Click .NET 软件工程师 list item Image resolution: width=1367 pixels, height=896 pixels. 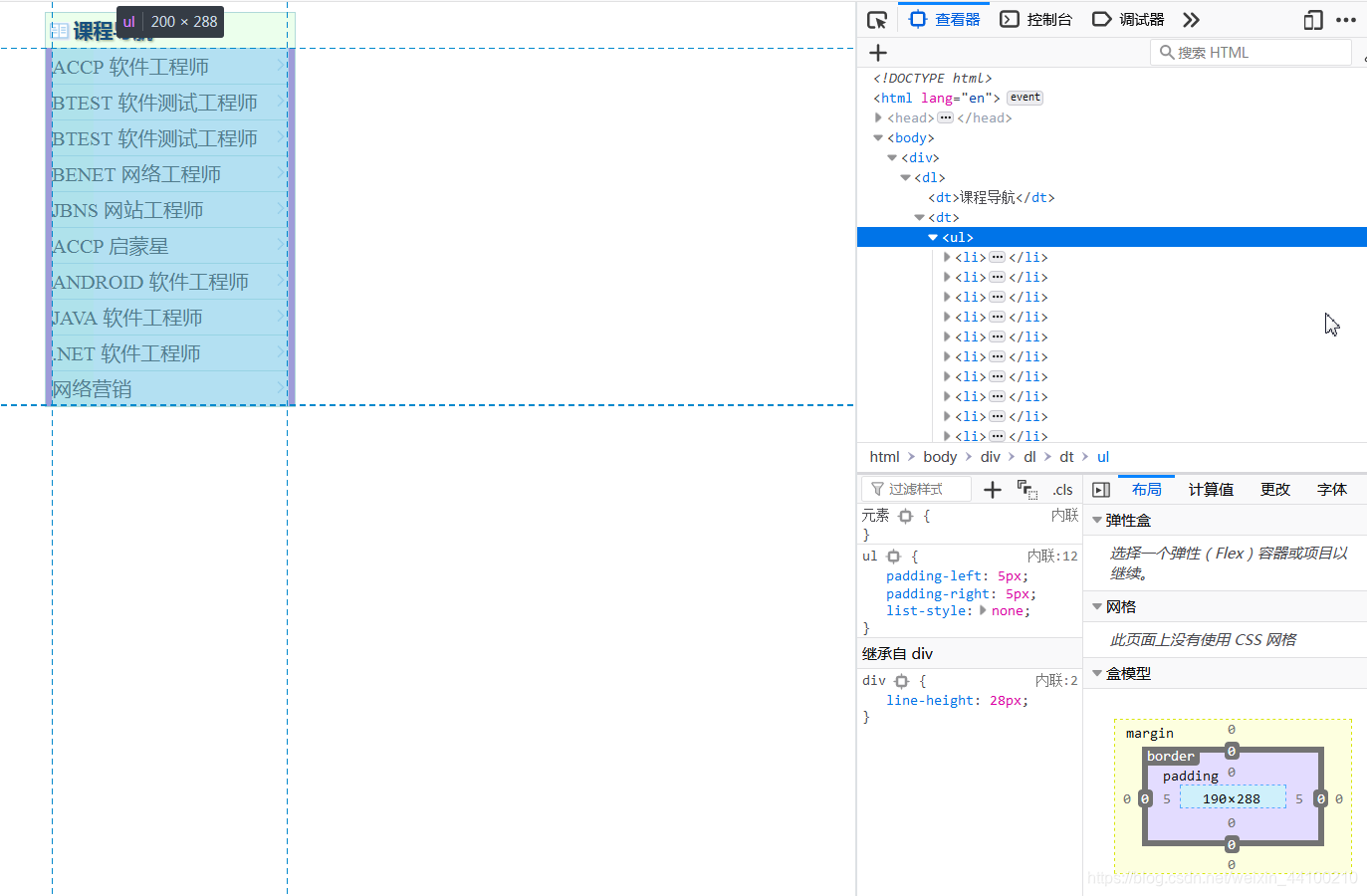126,353
